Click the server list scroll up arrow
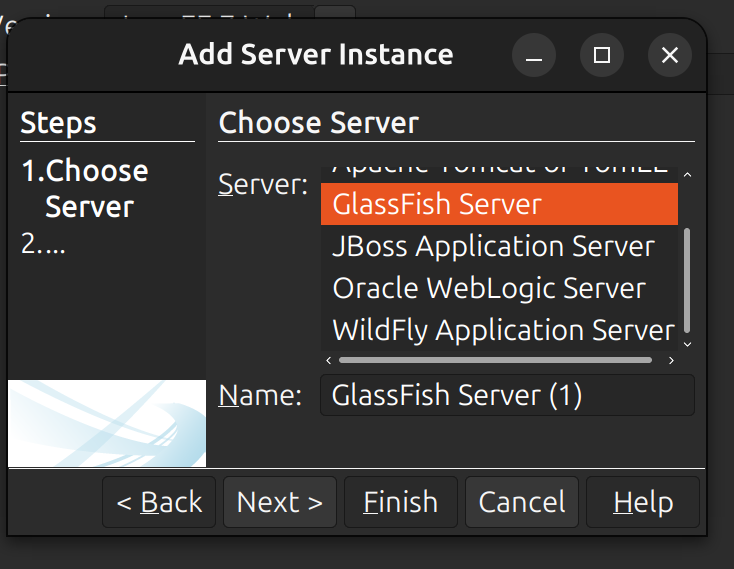This screenshot has width=734, height=569. click(687, 175)
